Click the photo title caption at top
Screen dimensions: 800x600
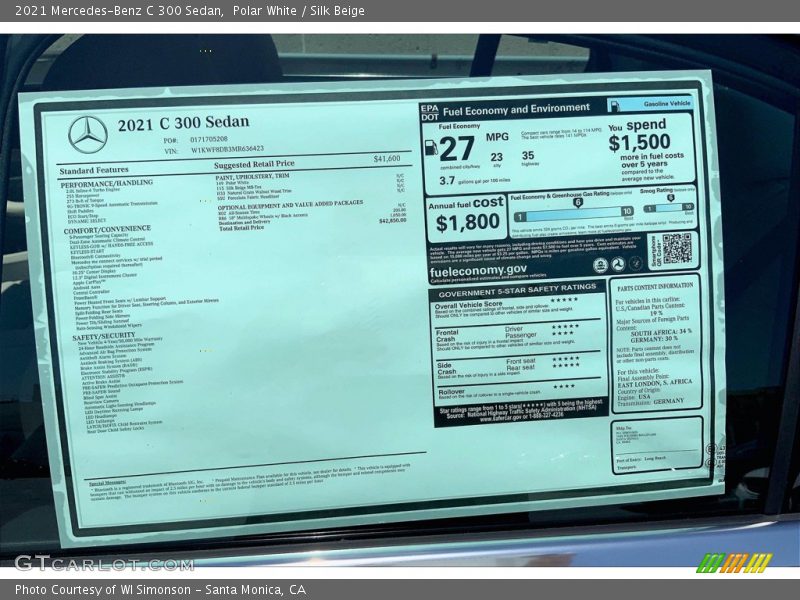click(x=190, y=11)
